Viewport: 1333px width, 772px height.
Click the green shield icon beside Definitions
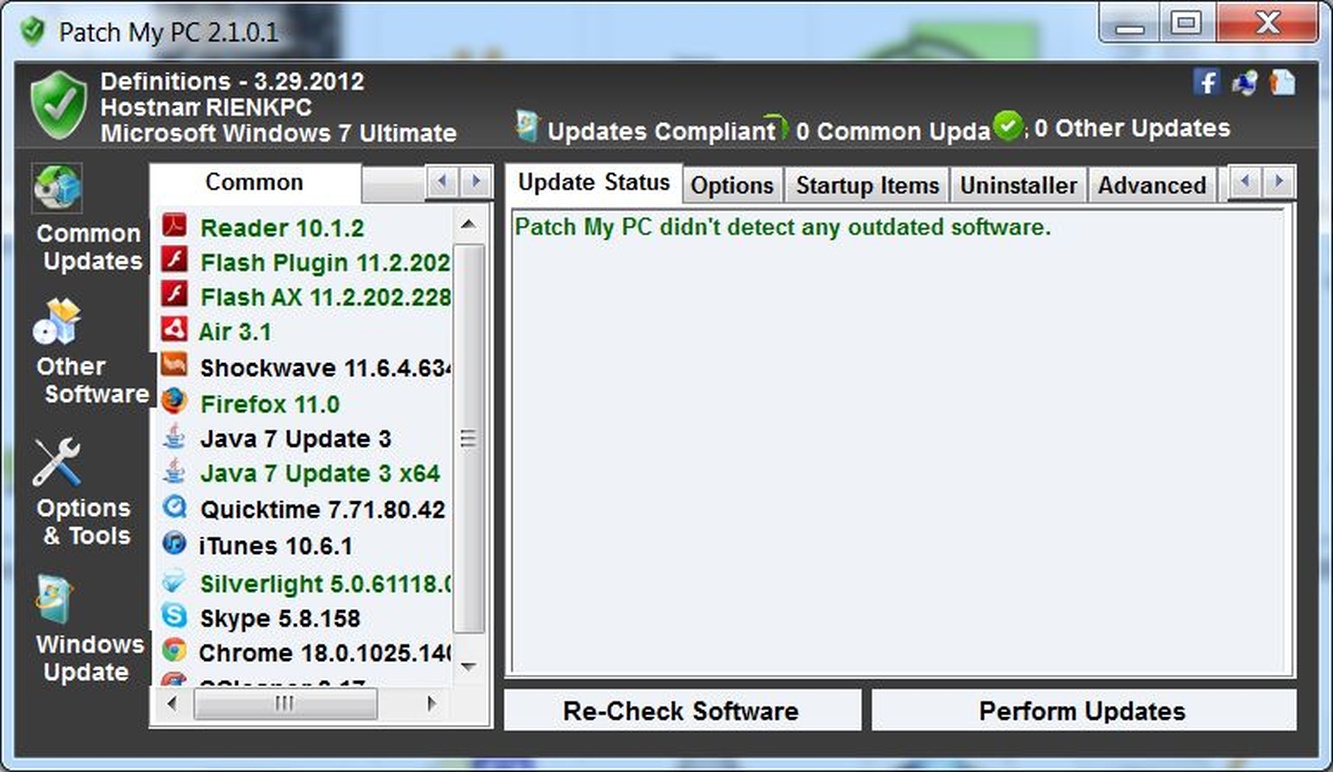tap(58, 105)
